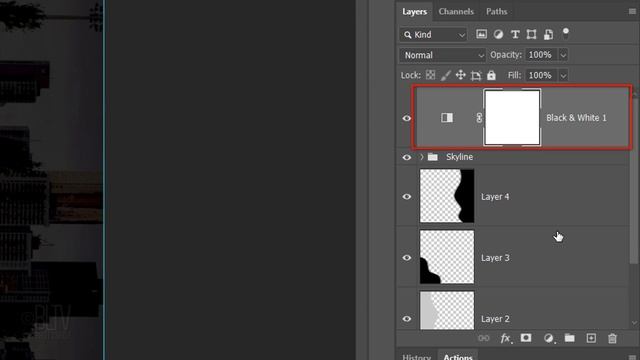Hide Layer 3
Image resolution: width=640 pixels, height=360 pixels.
point(407,258)
